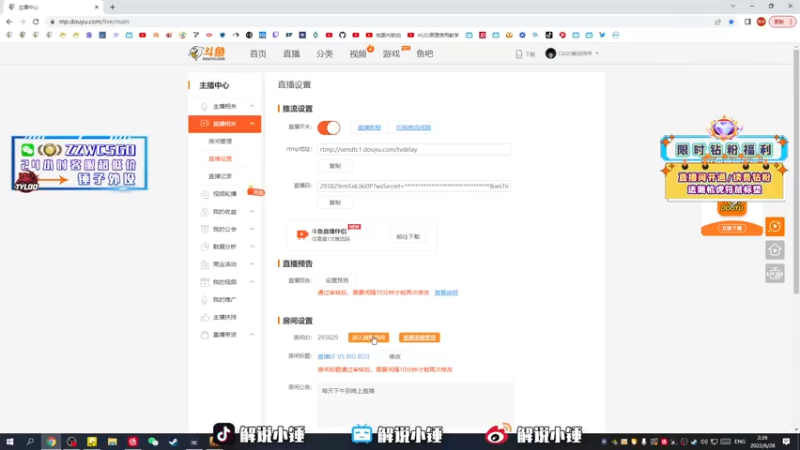Select 房间管理 in the sidebar submenu
This screenshot has height=450, width=800.
220,141
